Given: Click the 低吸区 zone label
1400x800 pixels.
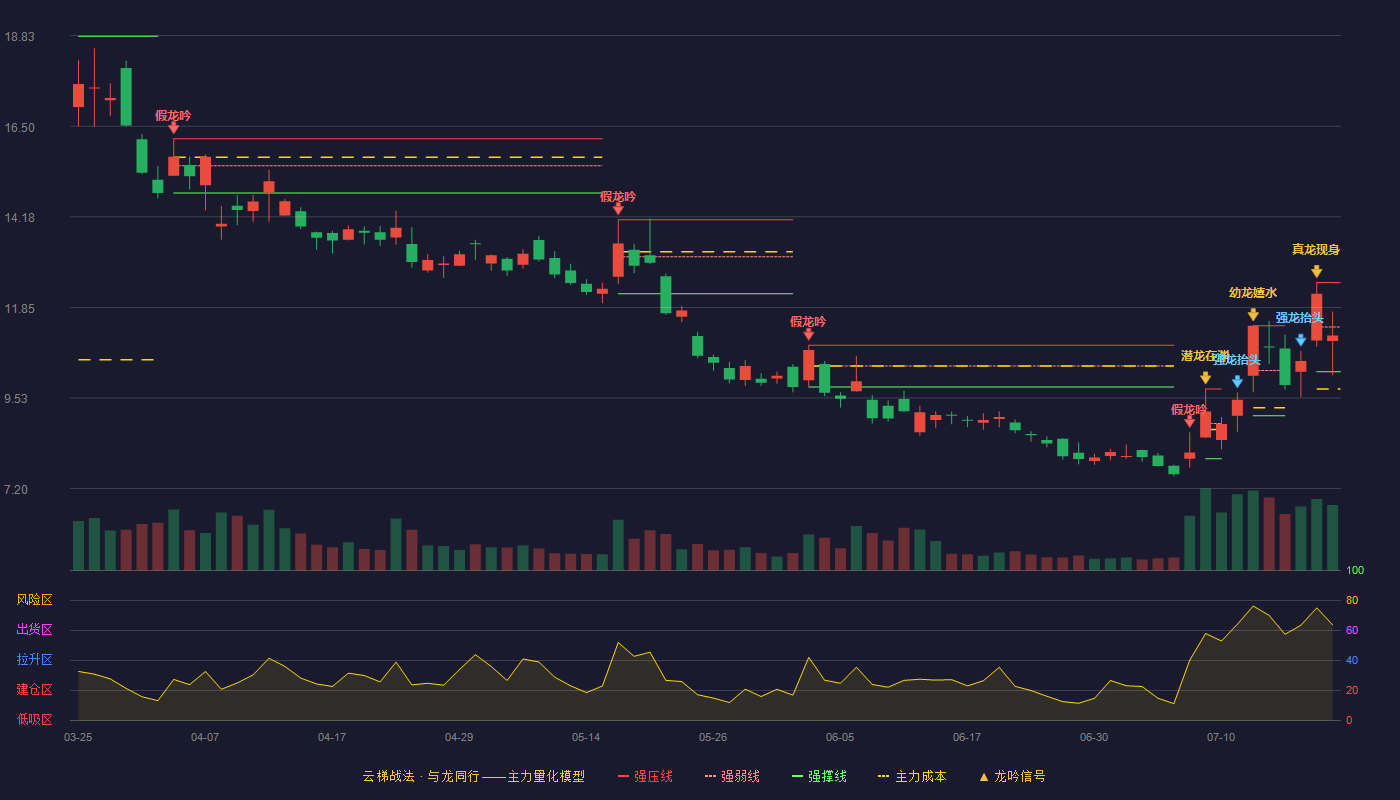Looking at the screenshot, I should 34,719.
